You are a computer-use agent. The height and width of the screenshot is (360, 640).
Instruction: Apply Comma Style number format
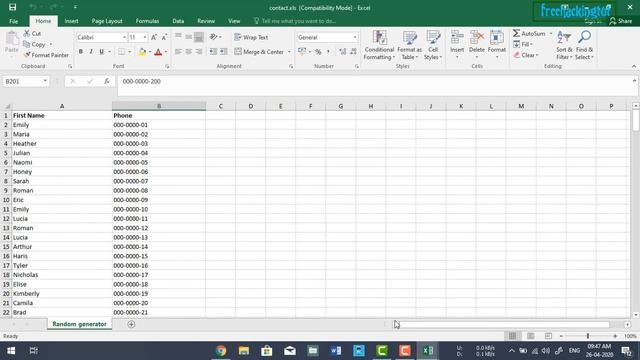click(x=328, y=52)
